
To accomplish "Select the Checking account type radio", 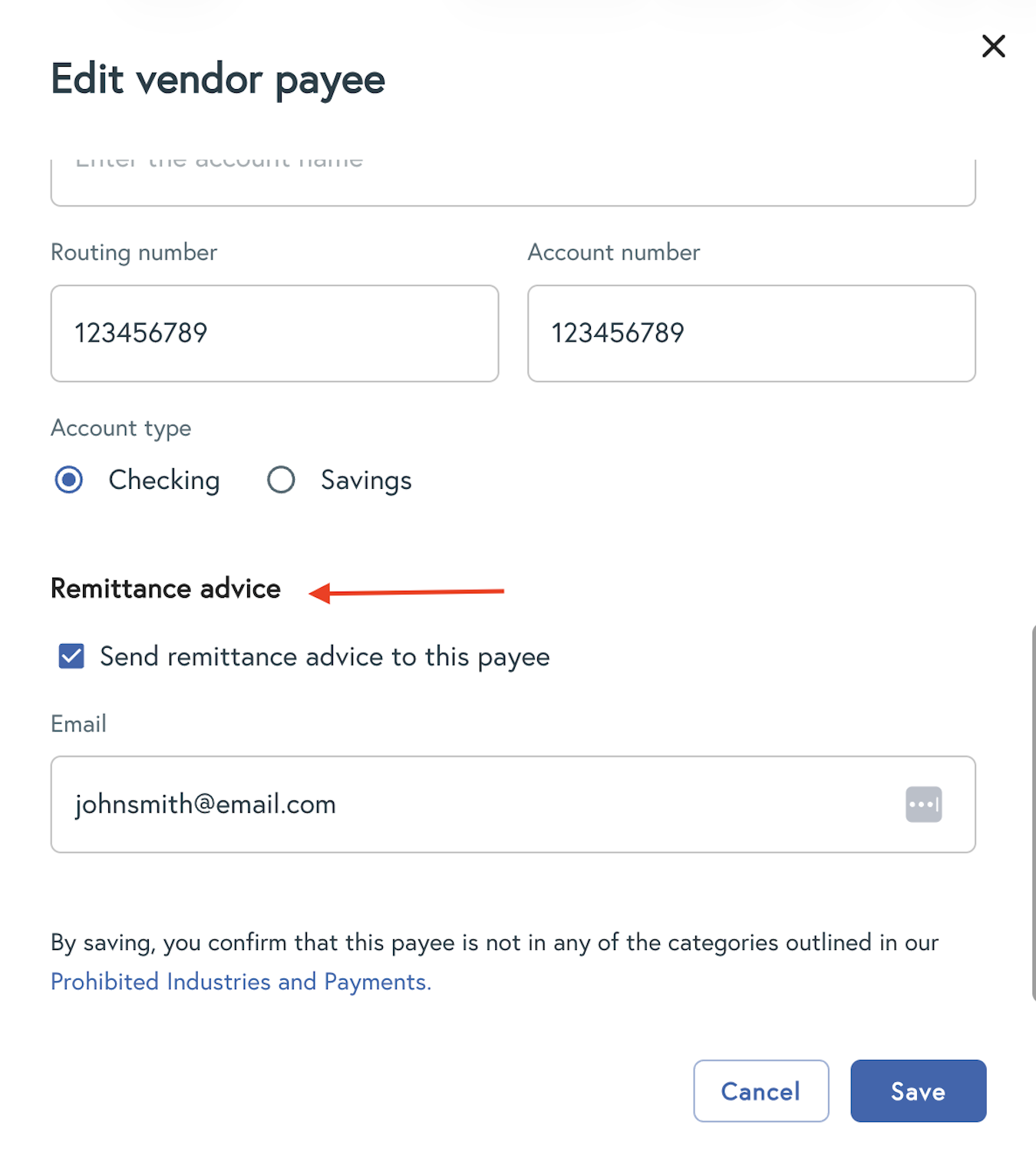I will (69, 480).
